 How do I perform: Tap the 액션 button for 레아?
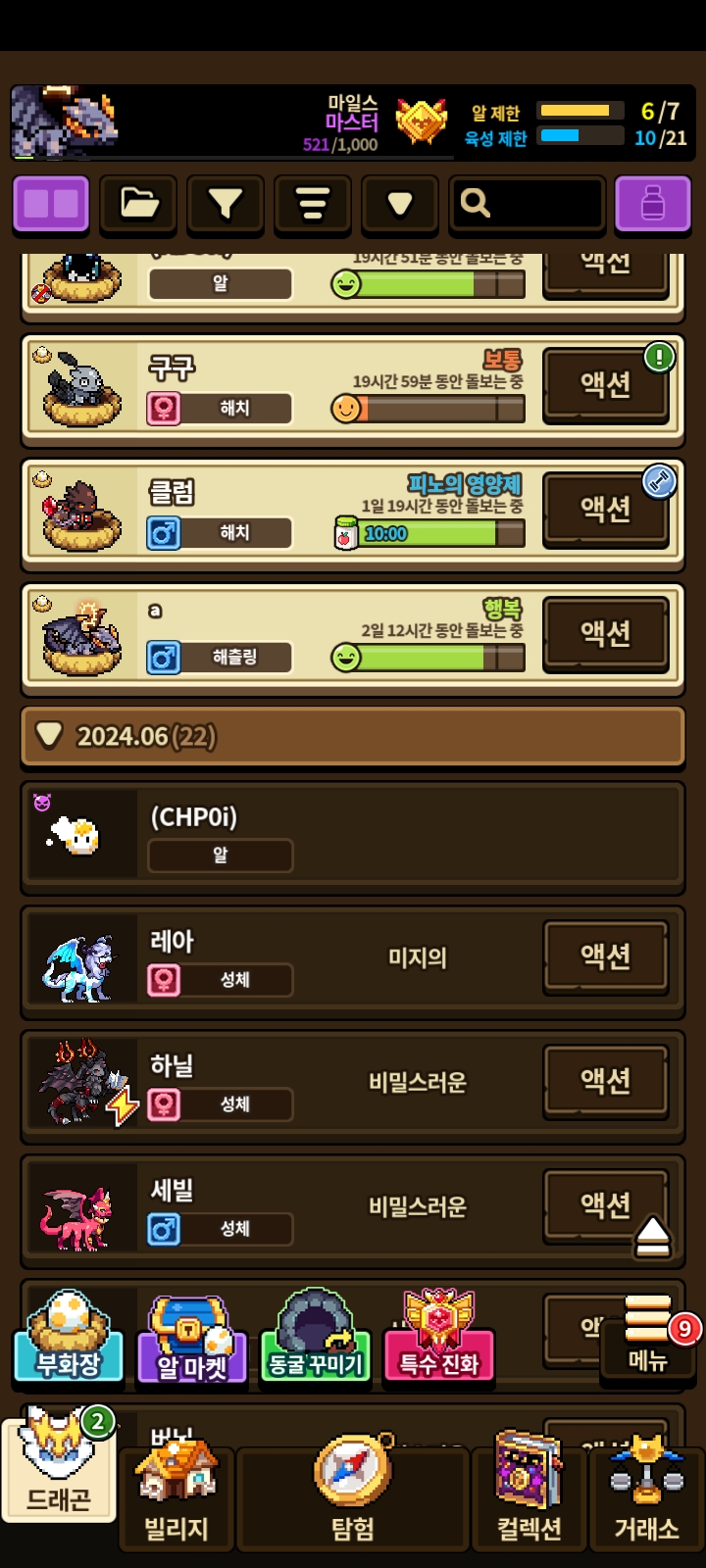(606, 956)
